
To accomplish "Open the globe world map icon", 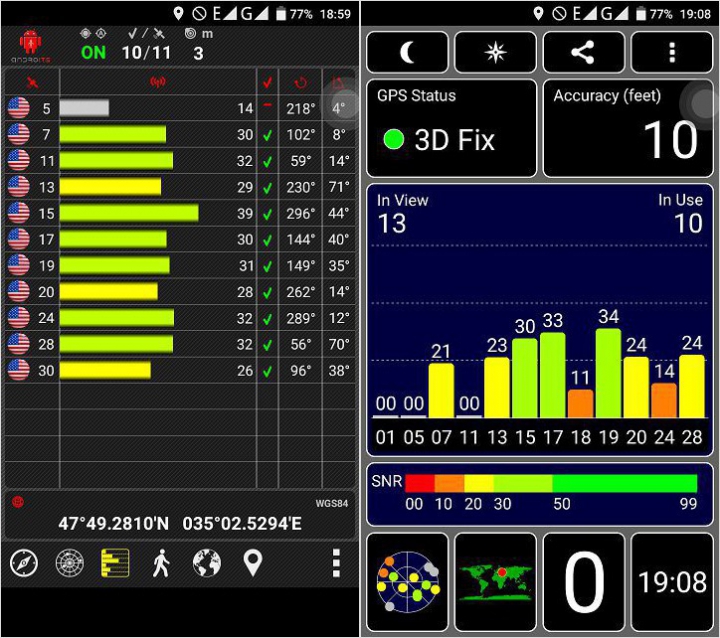I will pyautogui.click(x=207, y=563).
